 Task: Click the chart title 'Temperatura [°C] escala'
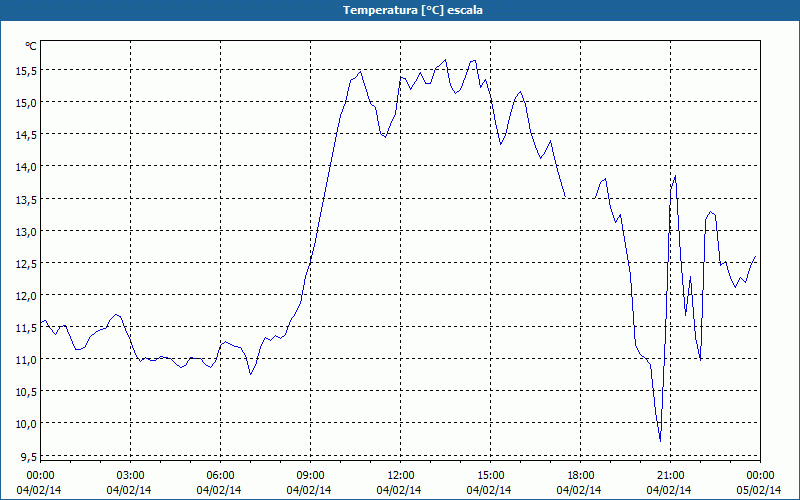click(413, 10)
